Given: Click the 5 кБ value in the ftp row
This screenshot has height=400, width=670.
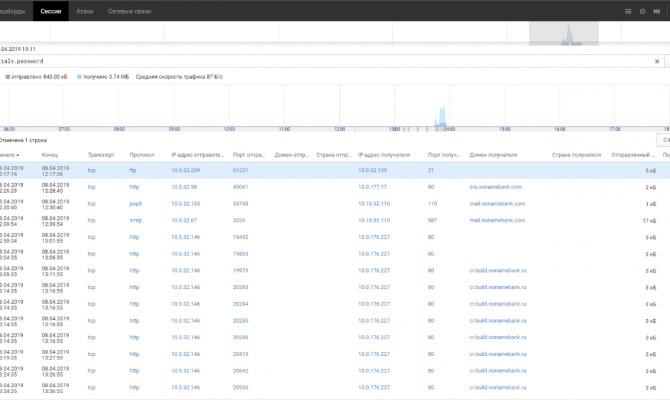Looking at the screenshot, I should coord(651,171).
